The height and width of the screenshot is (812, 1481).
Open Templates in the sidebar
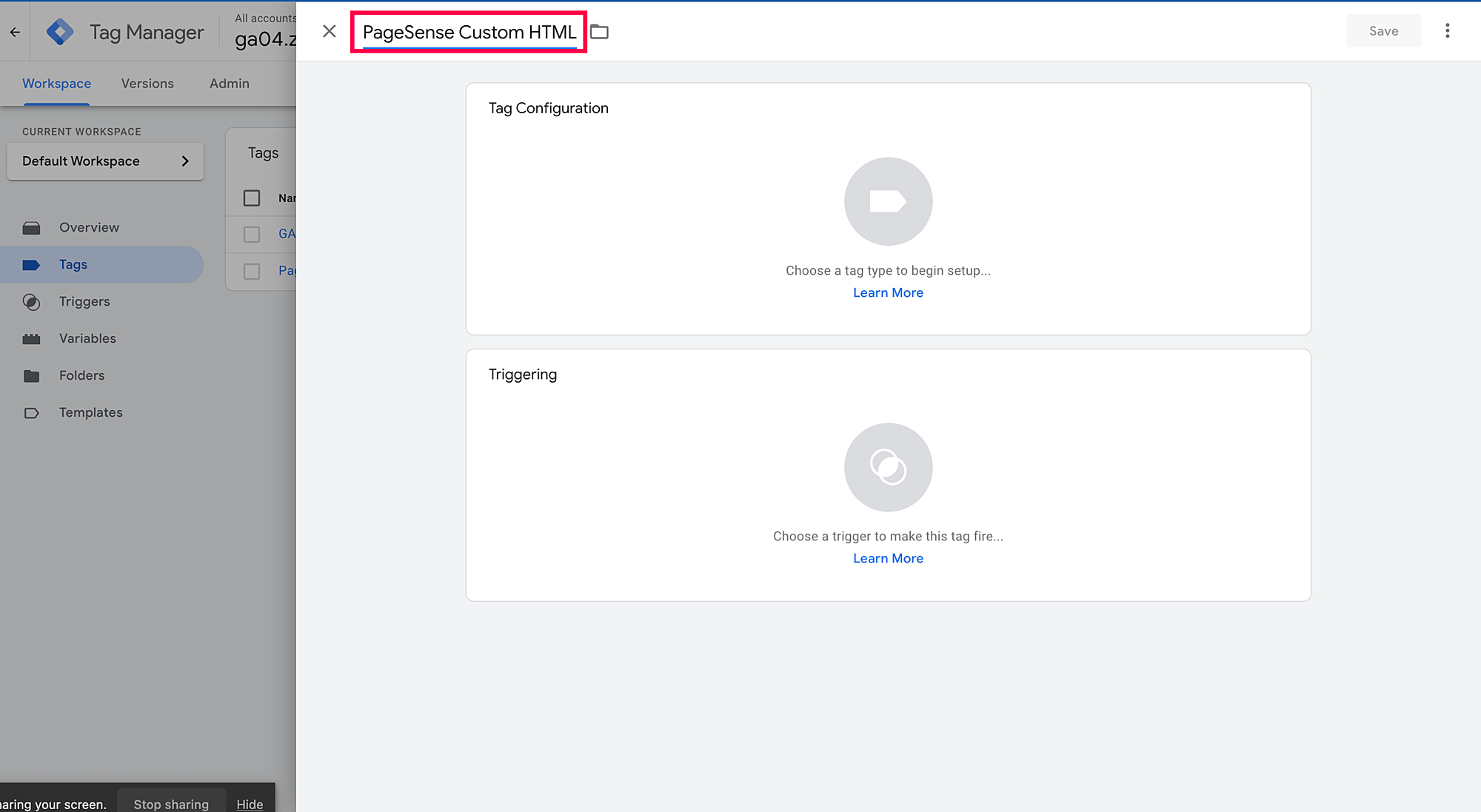pyautogui.click(x=90, y=412)
